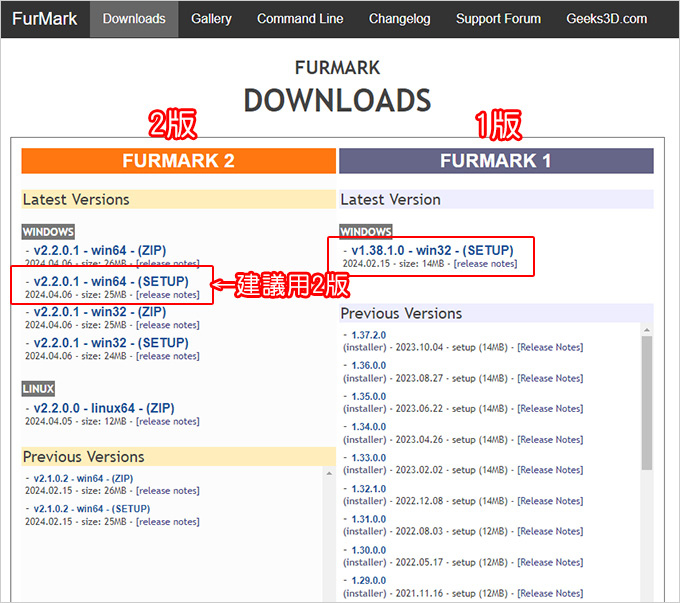Open the FurMark home logo link

[x=45, y=19]
